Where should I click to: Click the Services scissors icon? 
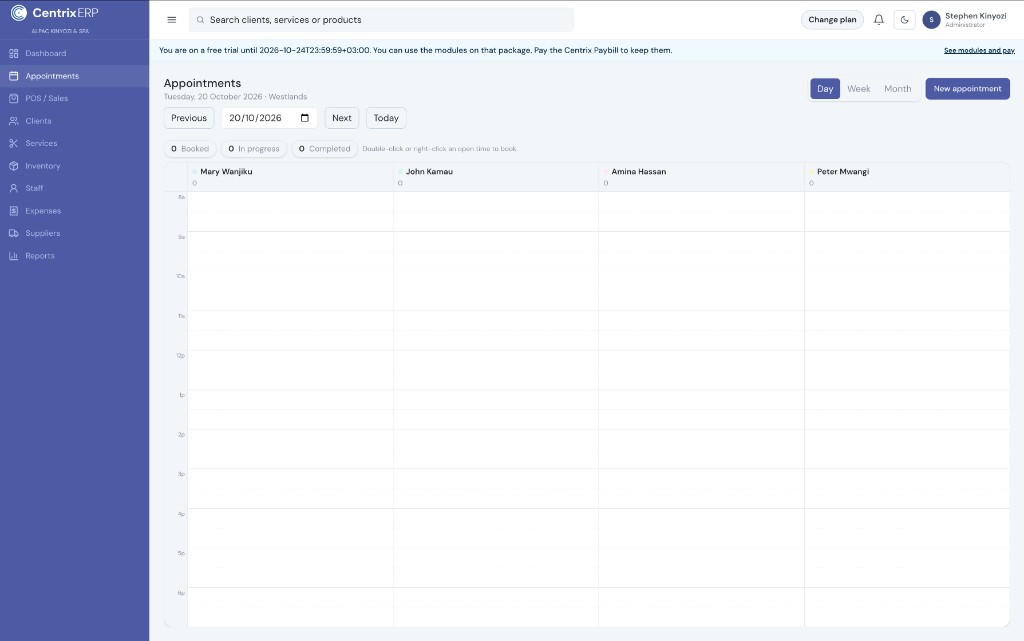click(14, 144)
